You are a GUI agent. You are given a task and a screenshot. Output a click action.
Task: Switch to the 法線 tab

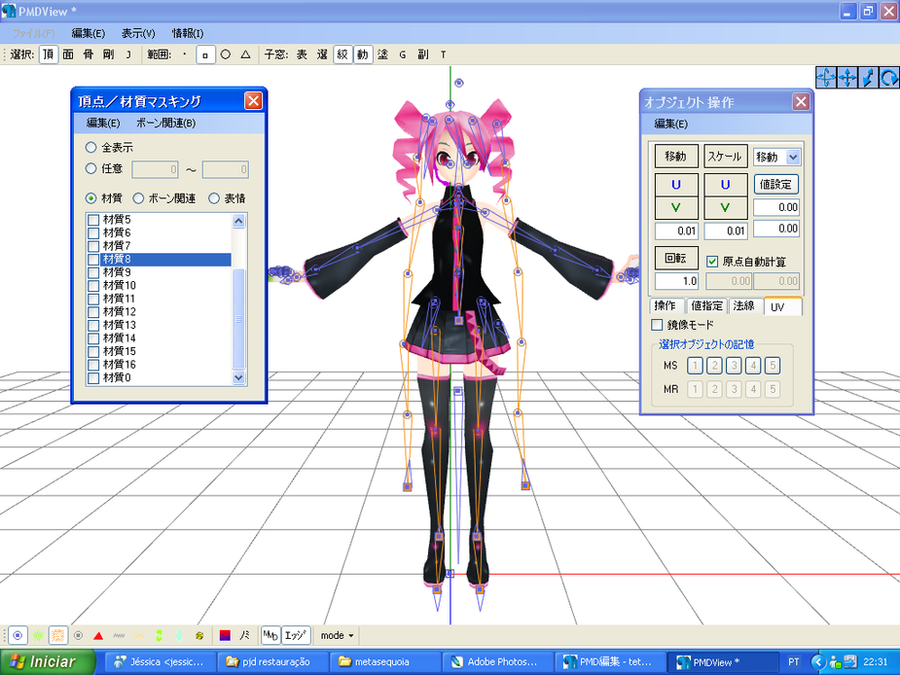click(x=743, y=306)
